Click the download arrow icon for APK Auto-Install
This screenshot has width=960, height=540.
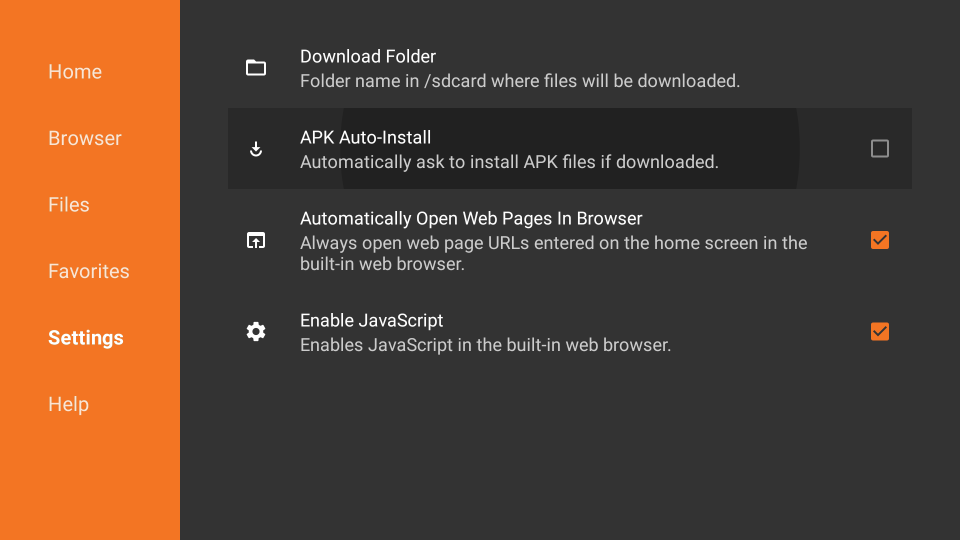click(256, 149)
